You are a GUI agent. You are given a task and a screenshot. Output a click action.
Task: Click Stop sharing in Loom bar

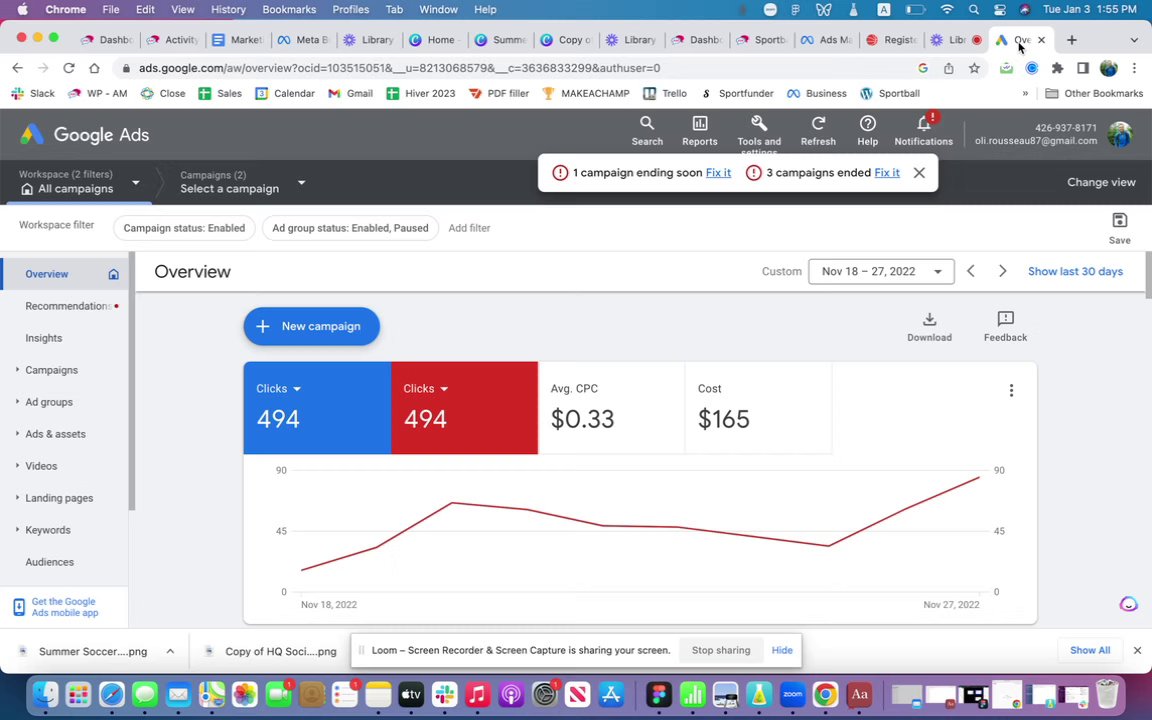pos(721,650)
